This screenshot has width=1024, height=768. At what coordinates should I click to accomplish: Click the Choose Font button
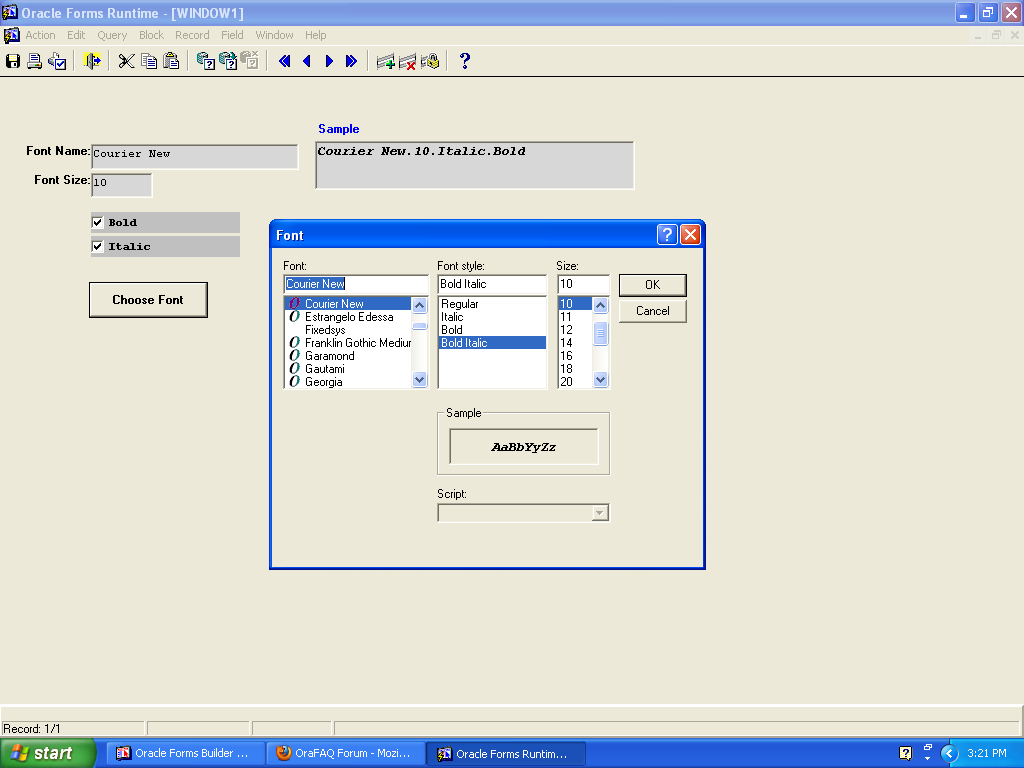pos(148,300)
